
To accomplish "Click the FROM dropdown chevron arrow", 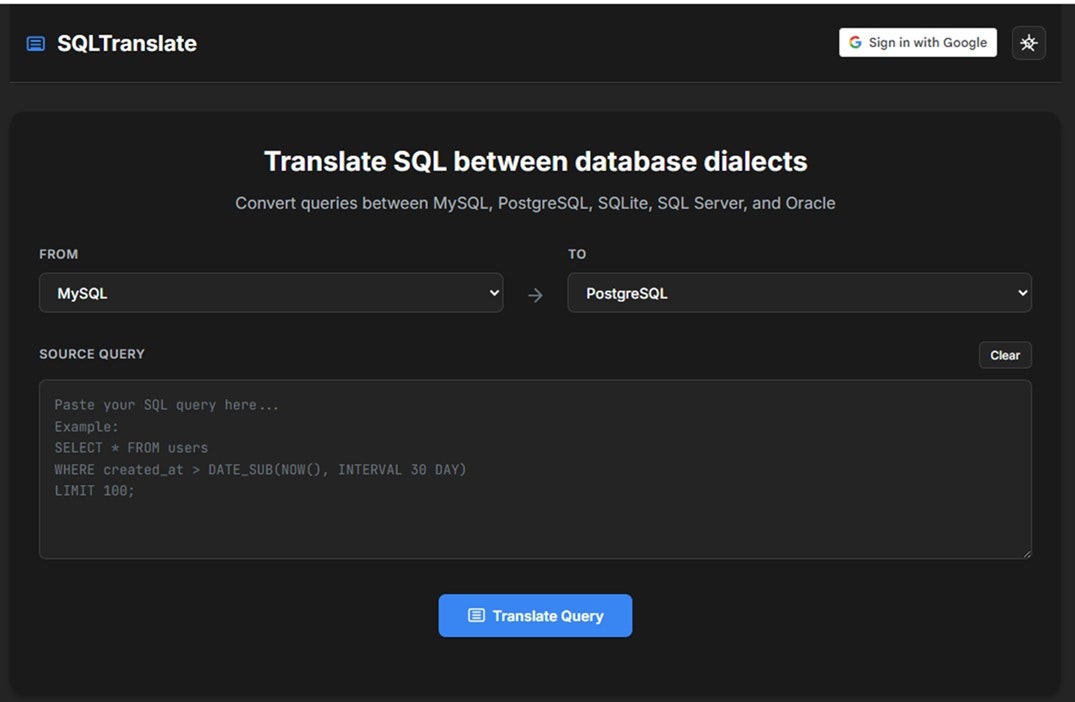I will [x=492, y=293].
